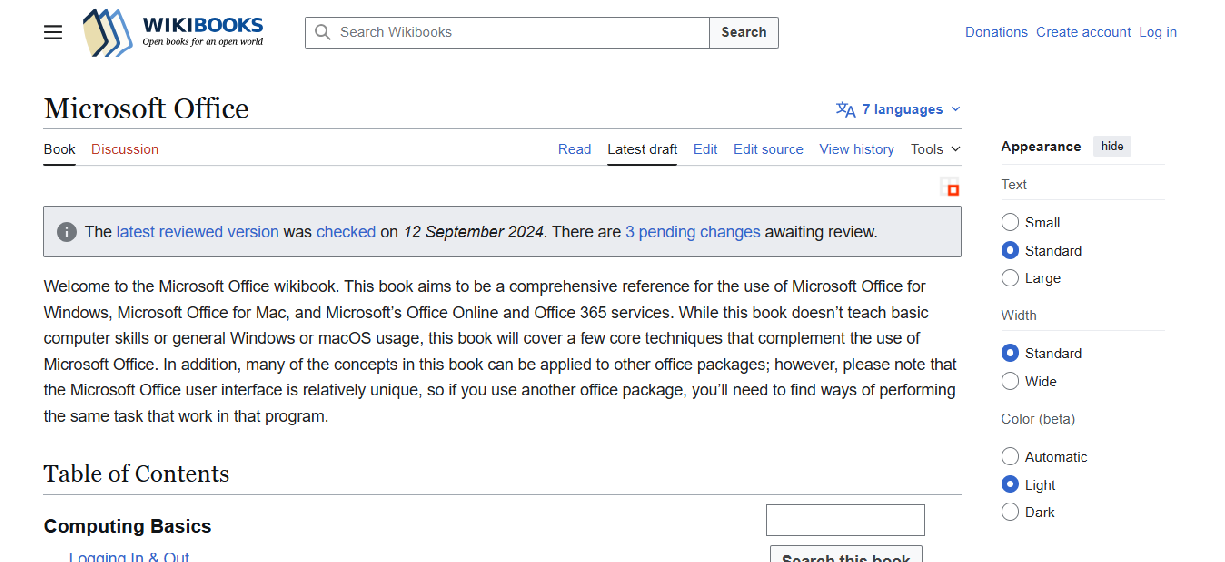Click the checked link
The image size is (1225, 562).
346,232
